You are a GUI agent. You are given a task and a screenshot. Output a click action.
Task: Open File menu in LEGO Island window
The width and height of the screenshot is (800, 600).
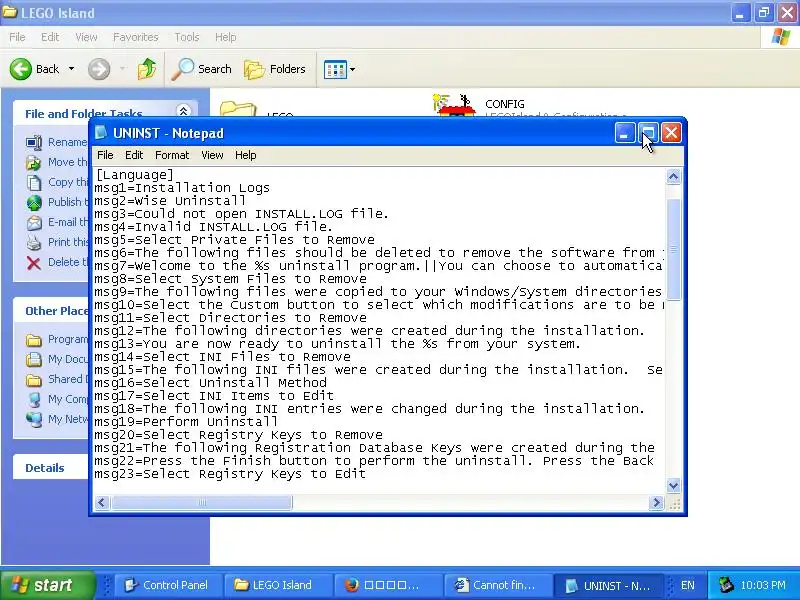17,37
